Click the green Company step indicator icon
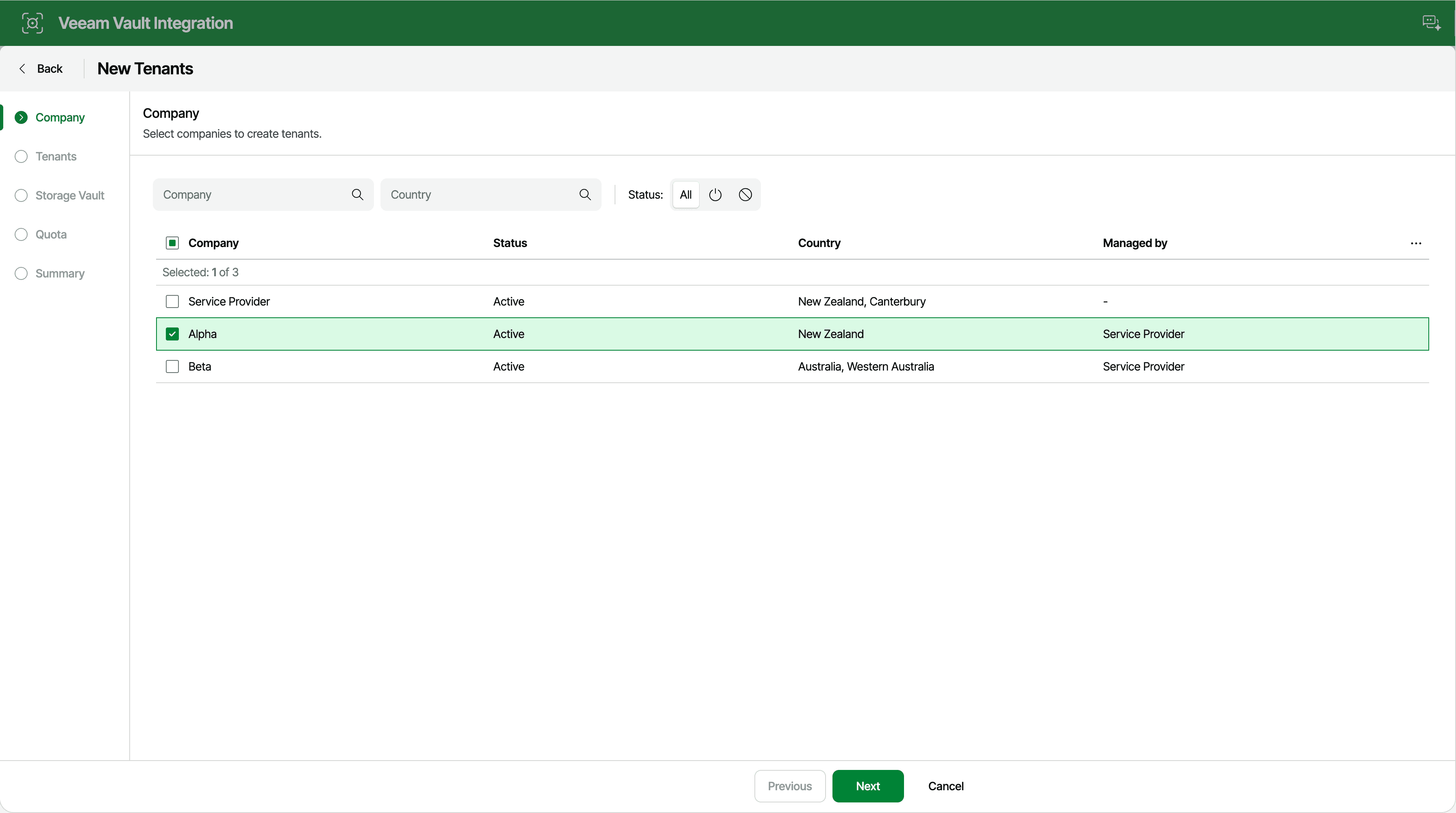The width and height of the screenshot is (1456, 813). (x=21, y=117)
